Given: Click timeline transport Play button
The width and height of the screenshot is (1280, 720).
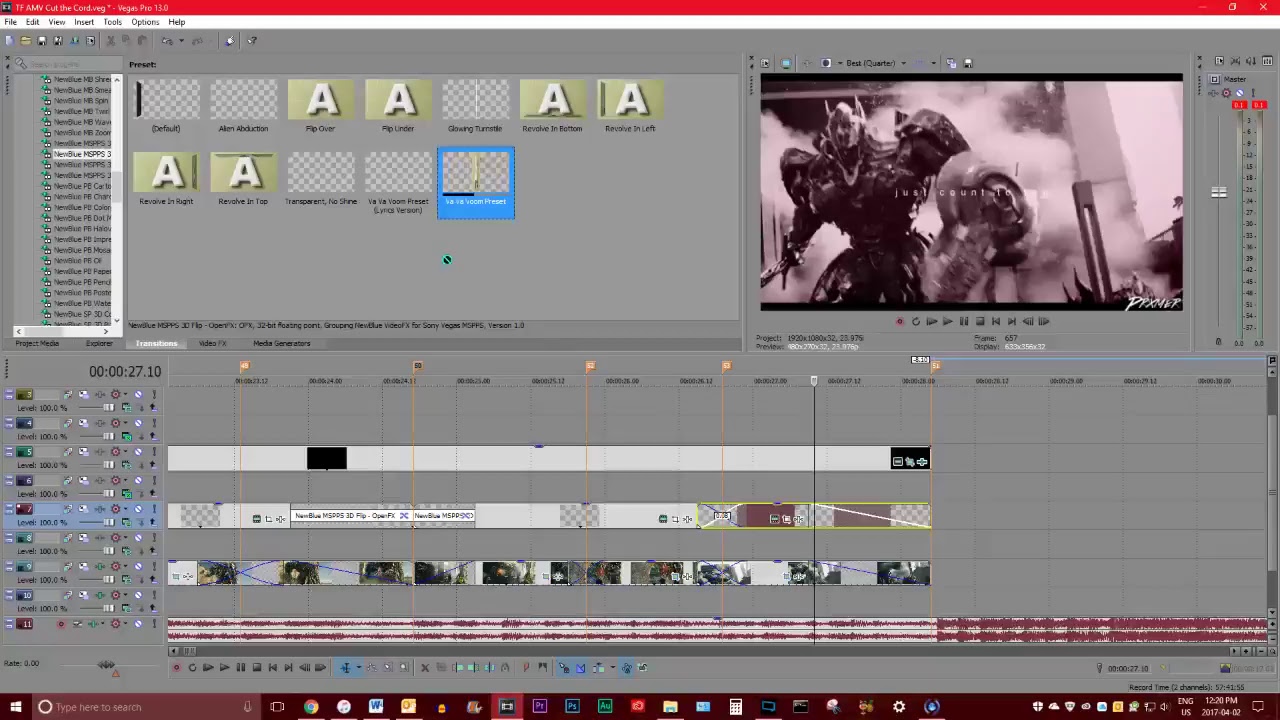Looking at the screenshot, I should click(224, 668).
